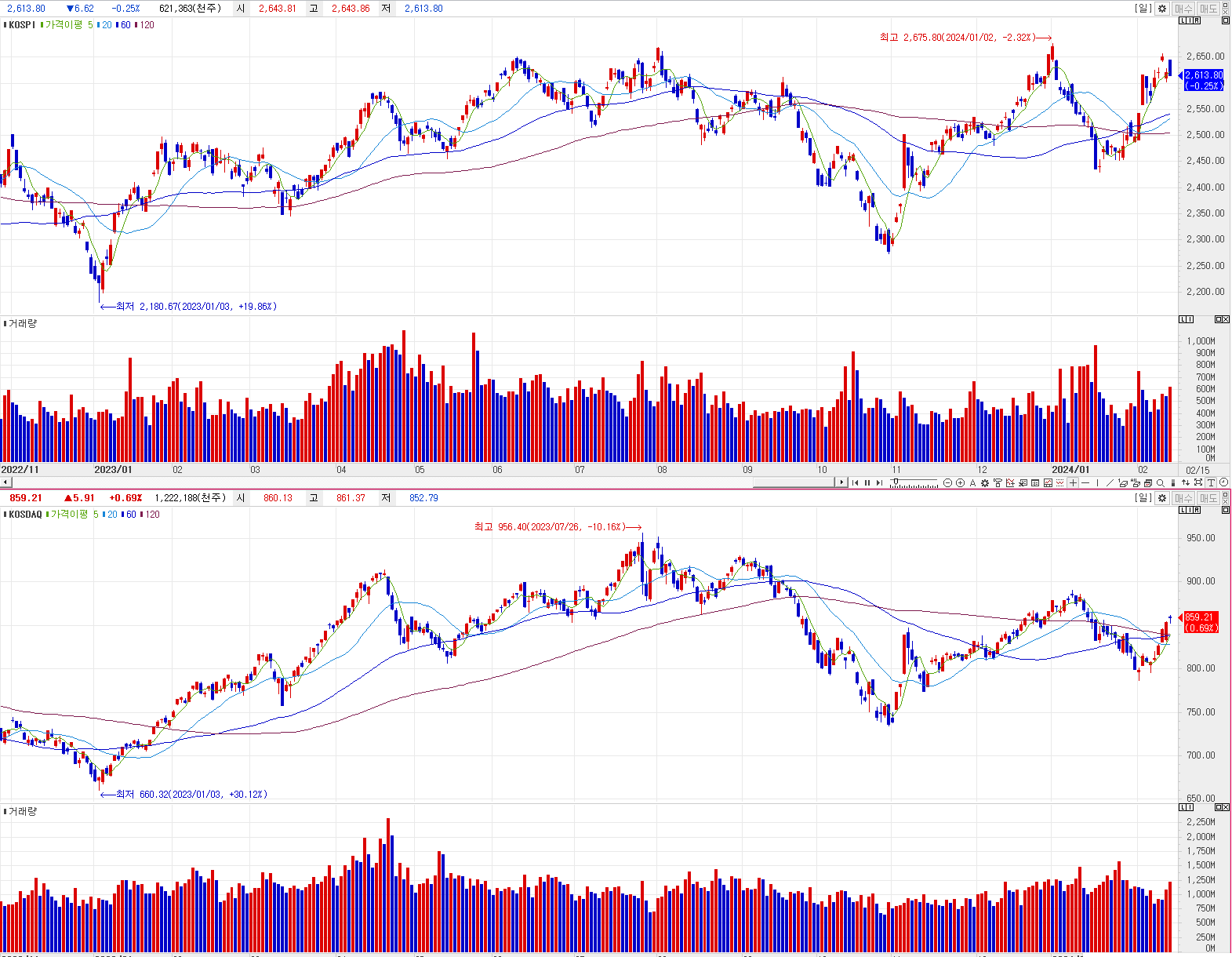The width and height of the screenshot is (1232, 957).
Task: Click the KOSDAQ index legend label
Action: point(24,515)
